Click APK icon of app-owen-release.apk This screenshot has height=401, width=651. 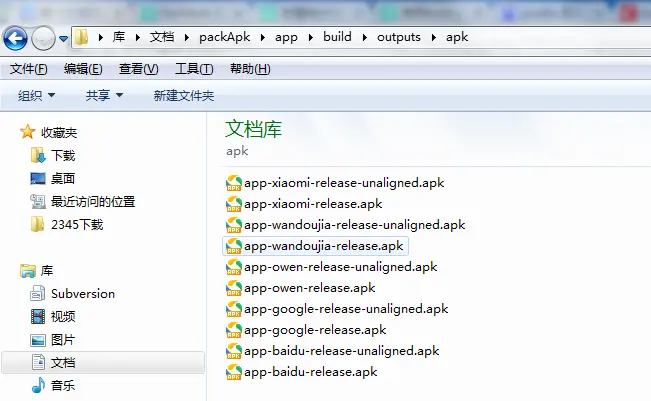point(234,288)
